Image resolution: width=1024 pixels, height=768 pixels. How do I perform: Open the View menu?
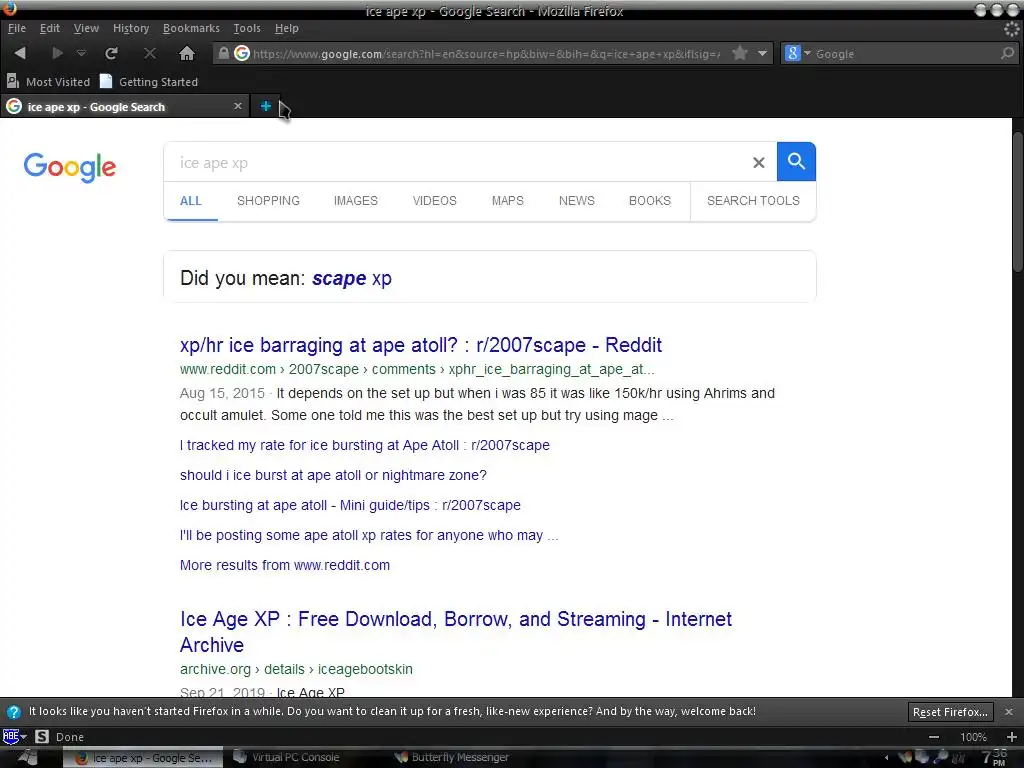[86, 28]
